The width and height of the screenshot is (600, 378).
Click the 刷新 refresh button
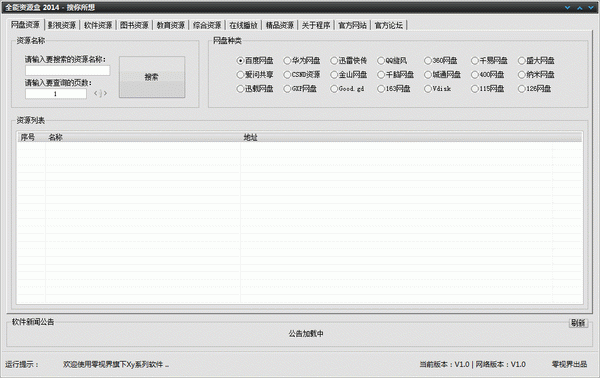tap(578, 323)
